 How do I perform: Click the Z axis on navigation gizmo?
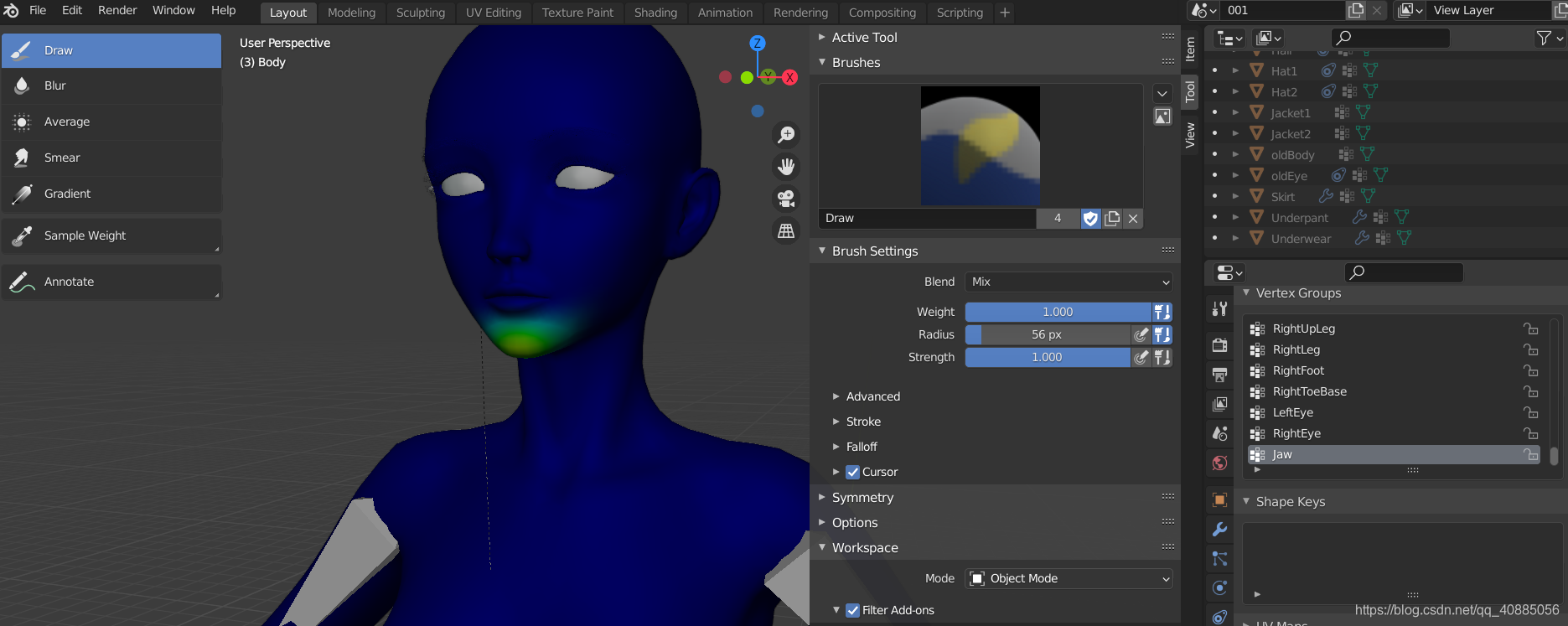758,43
